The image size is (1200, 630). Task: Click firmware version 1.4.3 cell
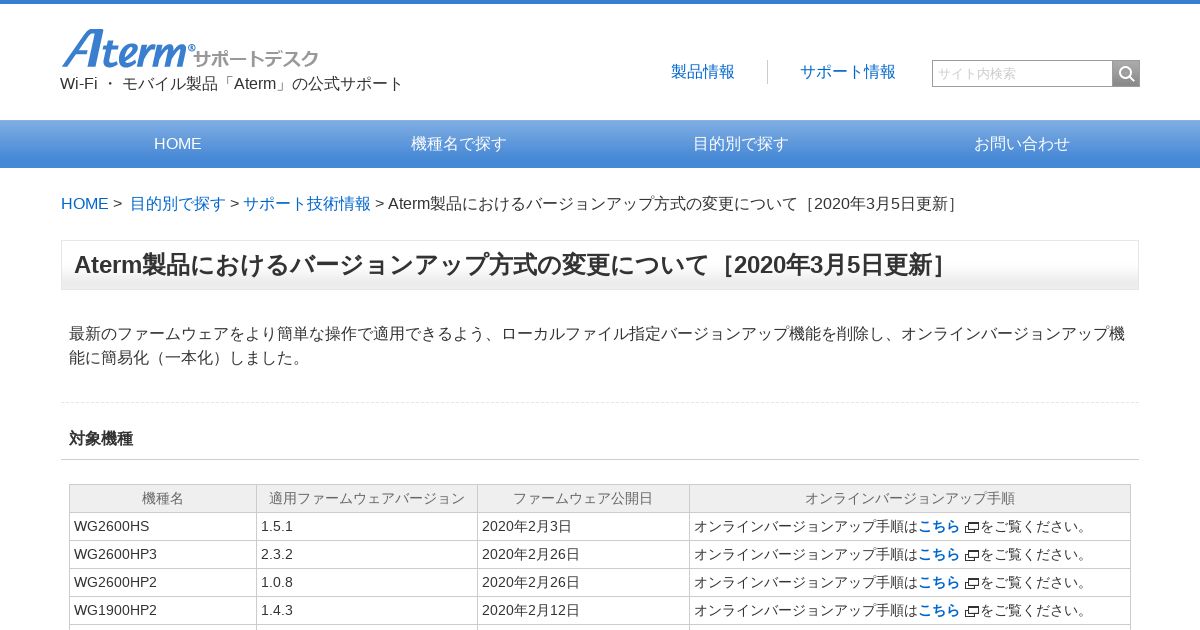tap(367, 611)
